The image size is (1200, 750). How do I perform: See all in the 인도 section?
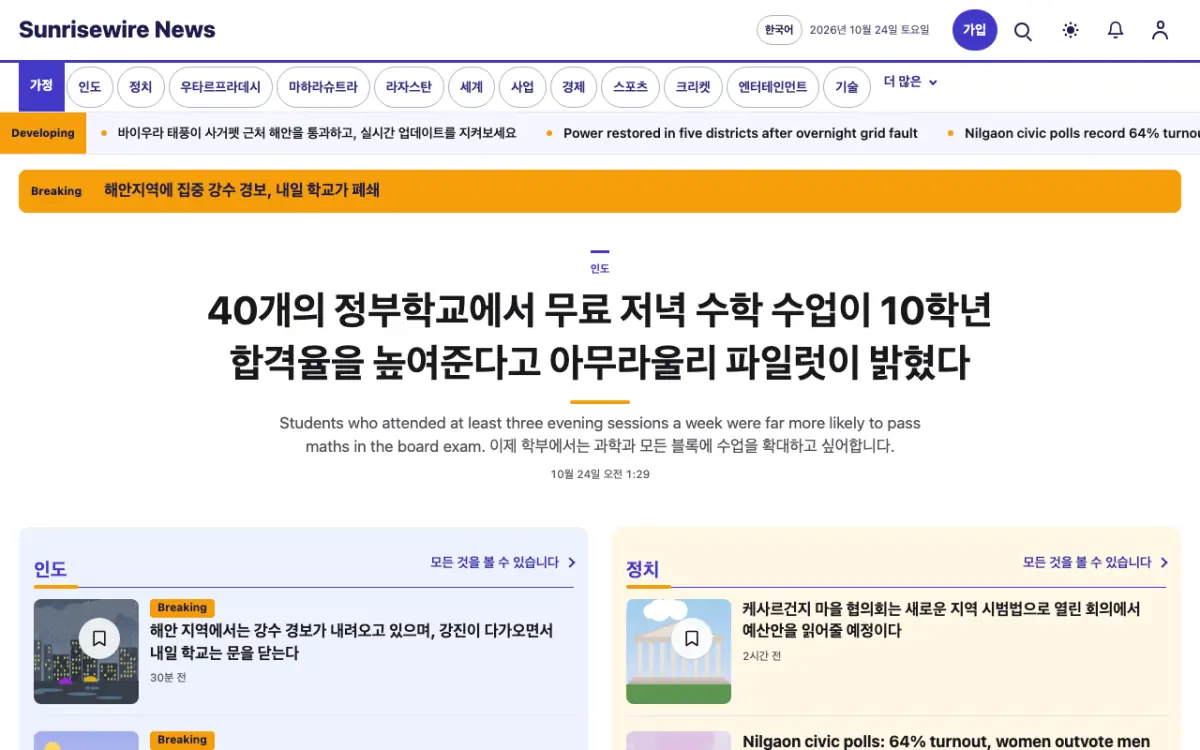(x=503, y=563)
